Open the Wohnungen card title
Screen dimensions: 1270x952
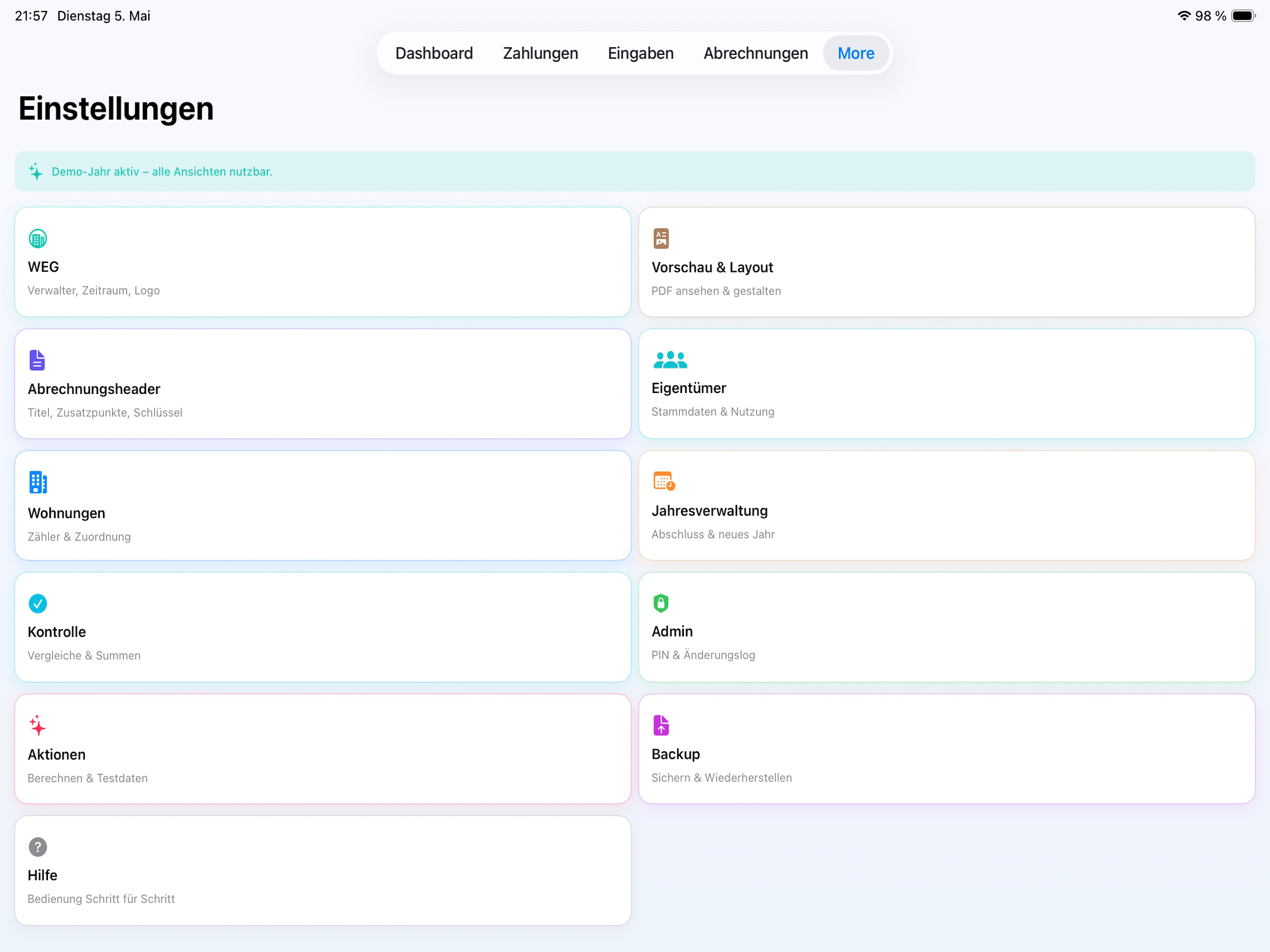[66, 513]
